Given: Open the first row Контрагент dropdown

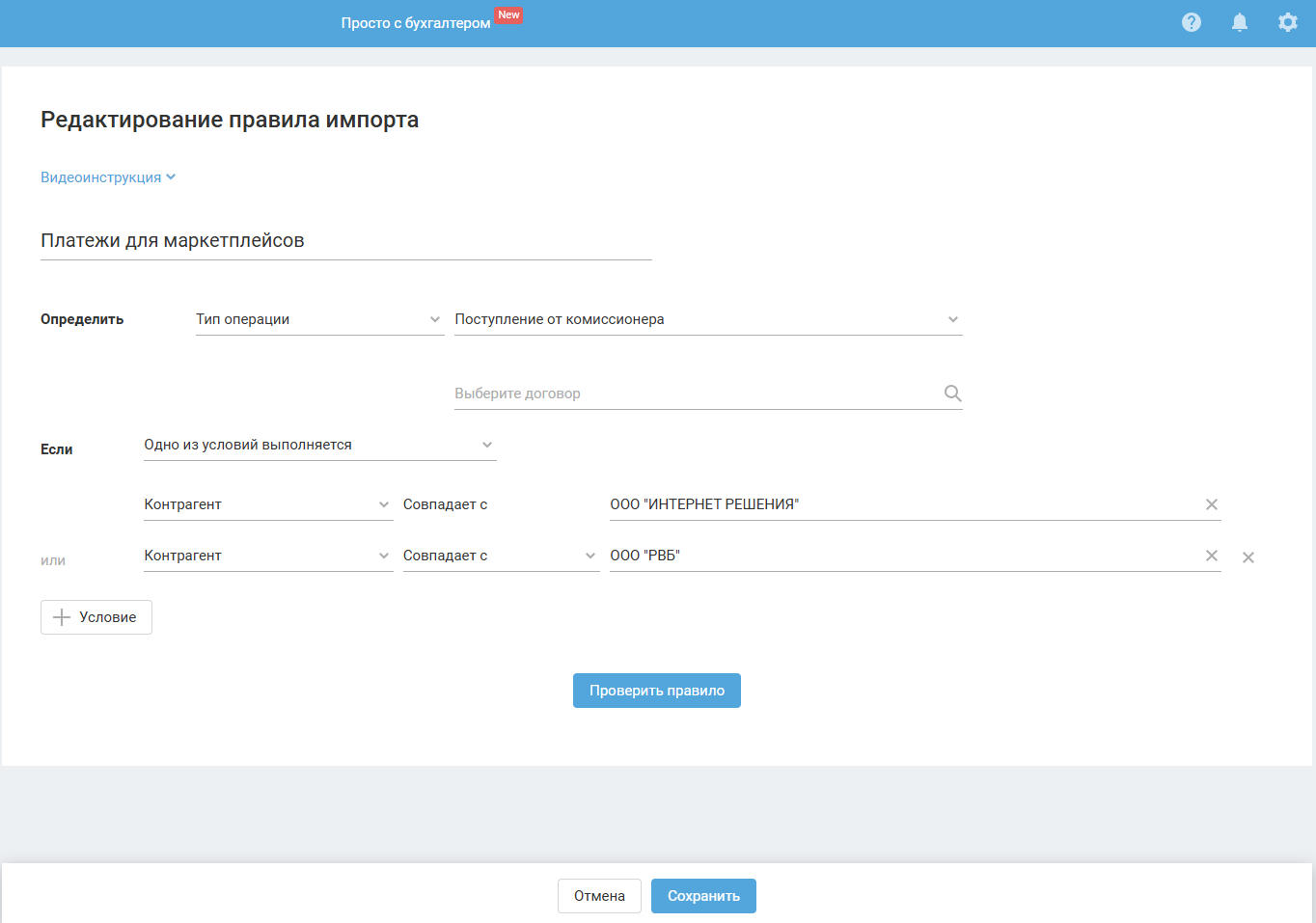Looking at the screenshot, I should (268, 504).
